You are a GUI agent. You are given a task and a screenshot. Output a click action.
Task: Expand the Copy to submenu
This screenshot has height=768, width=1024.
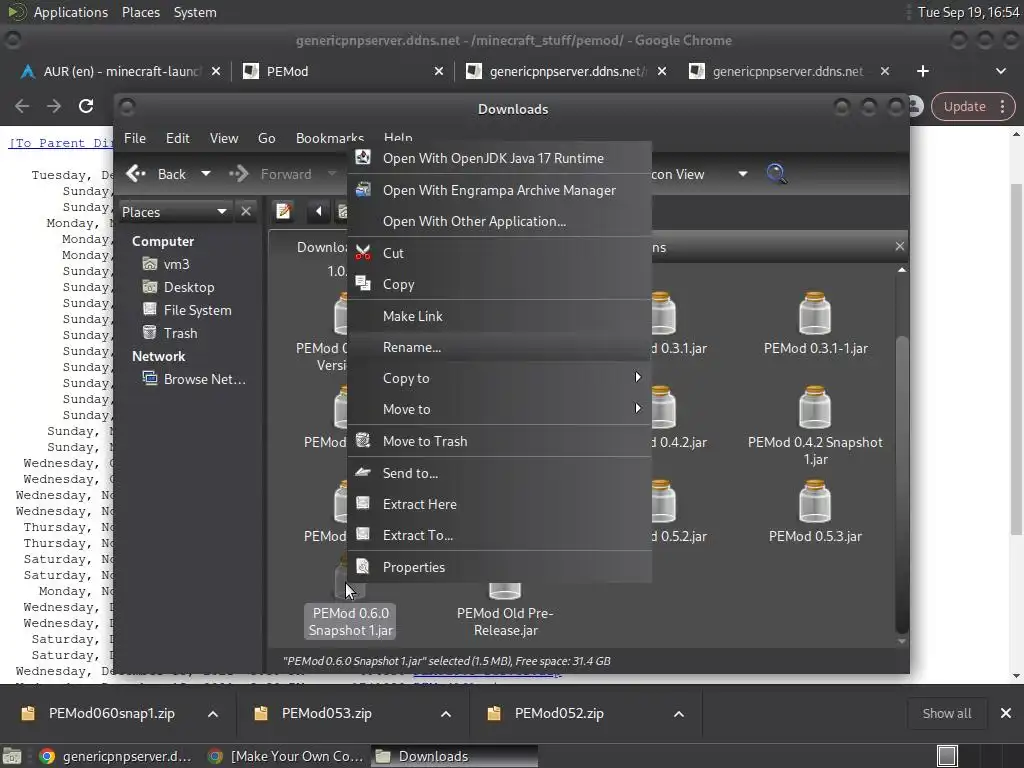pos(500,378)
